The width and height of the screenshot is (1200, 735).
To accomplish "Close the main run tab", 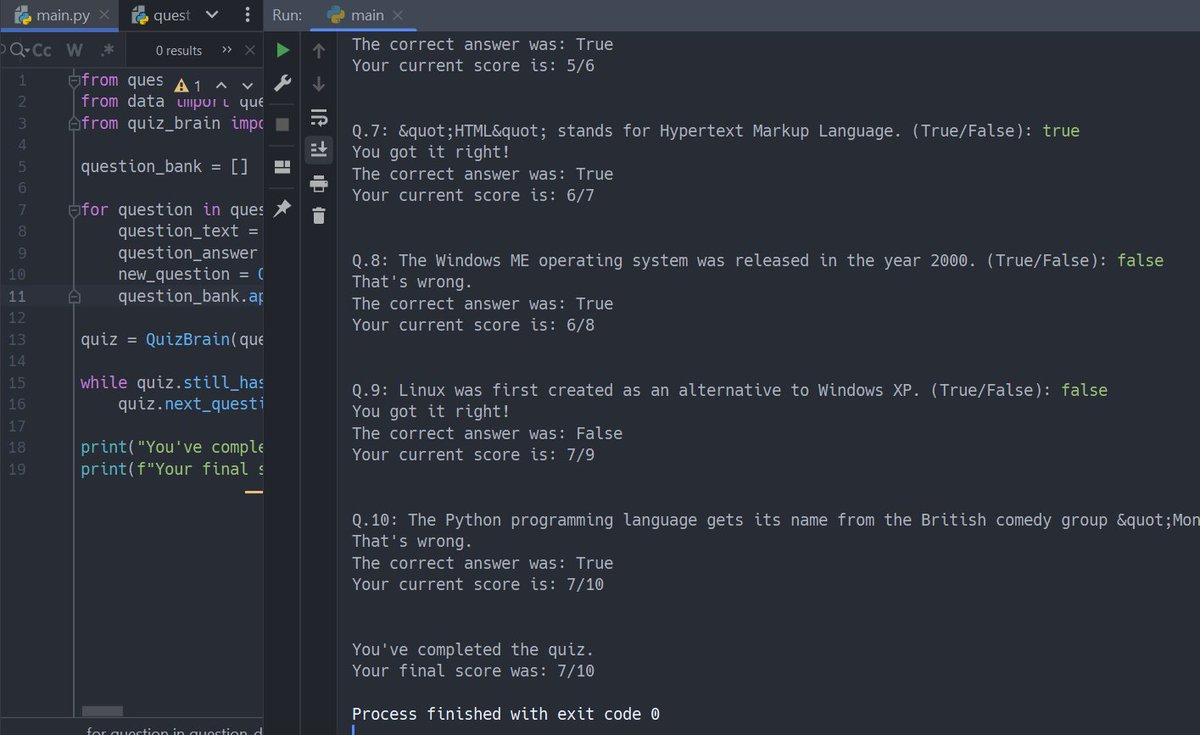I will coord(397,15).
